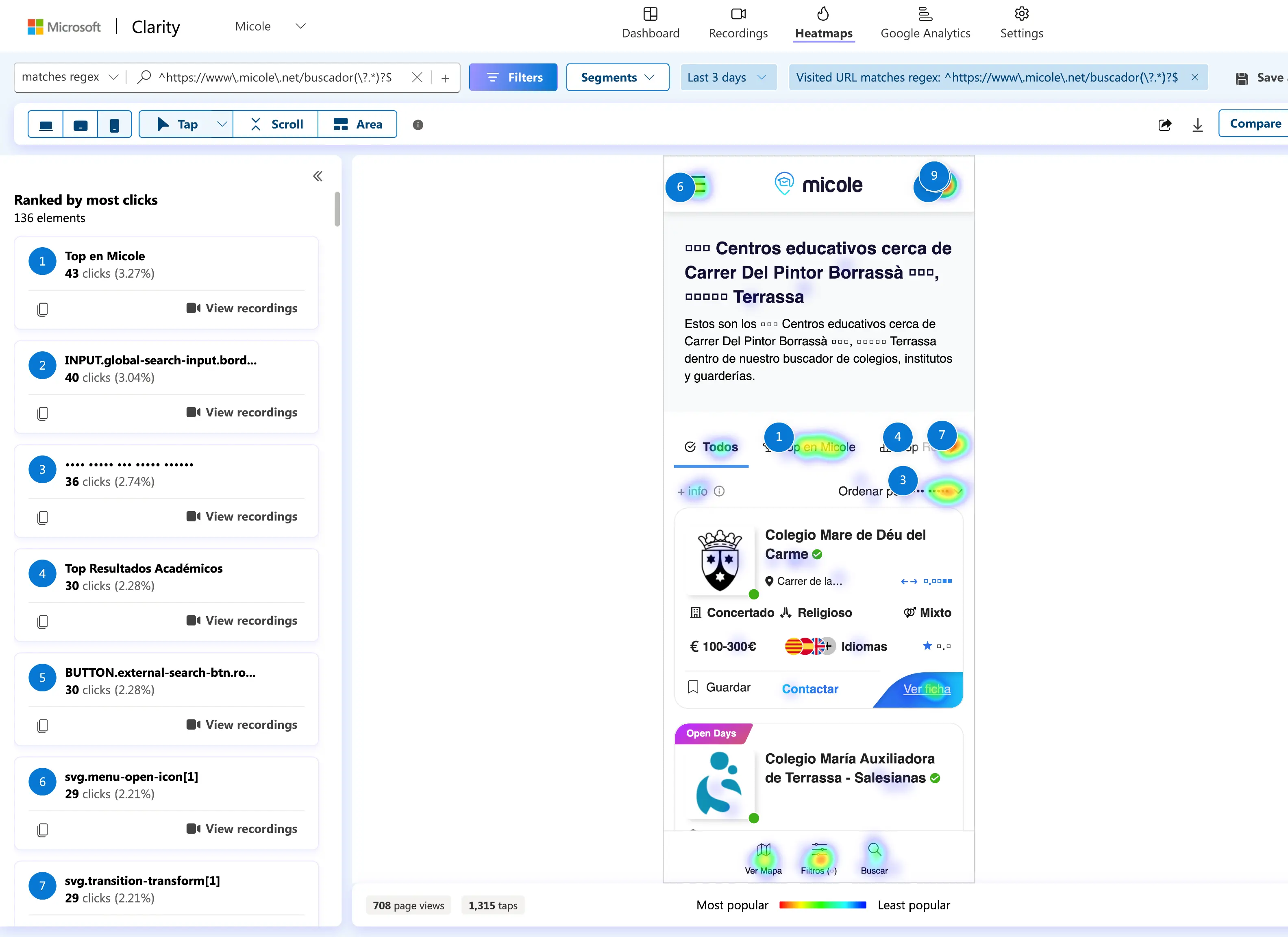This screenshot has width=1288, height=937.
Task: Edit the URL regex search field
Action: tap(275, 77)
